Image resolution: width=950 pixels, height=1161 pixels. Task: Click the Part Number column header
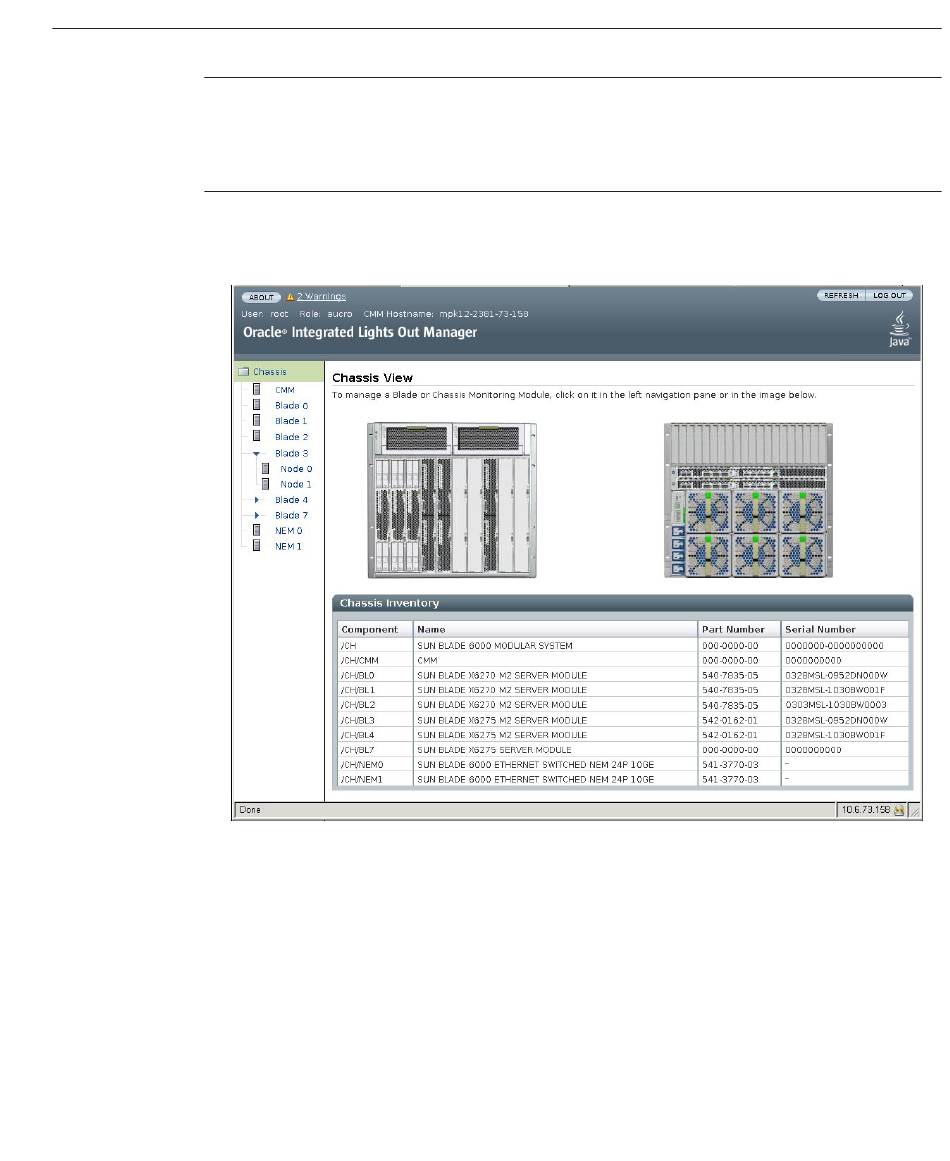[739, 629]
